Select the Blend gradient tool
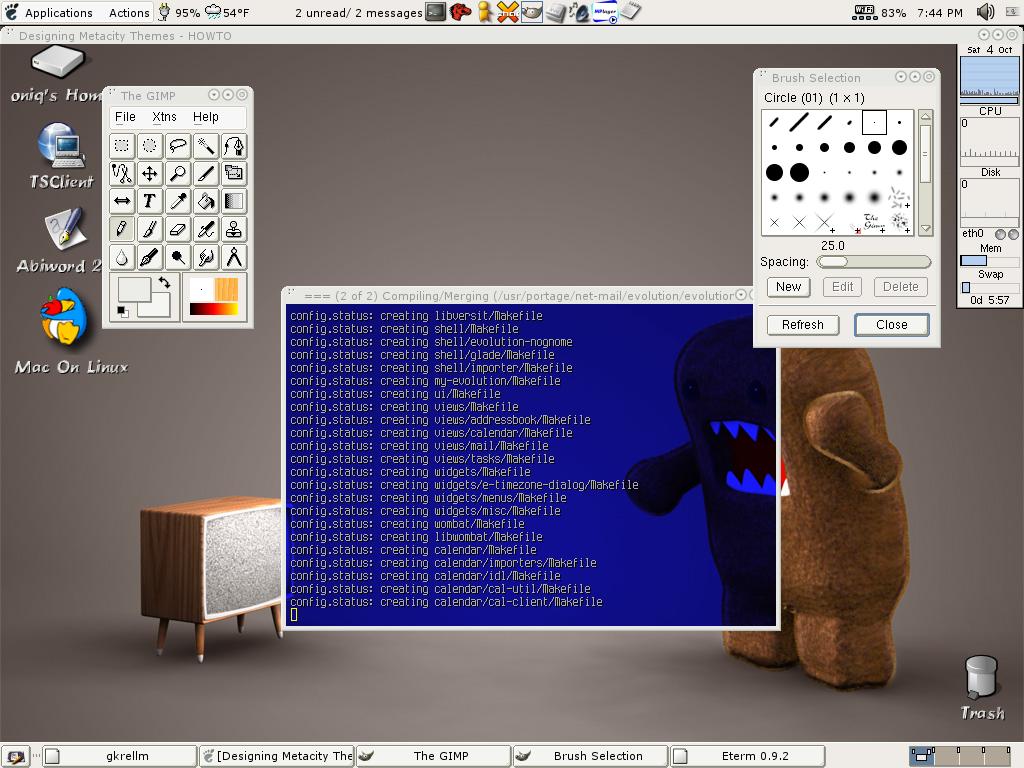1024x768 pixels. click(x=234, y=201)
